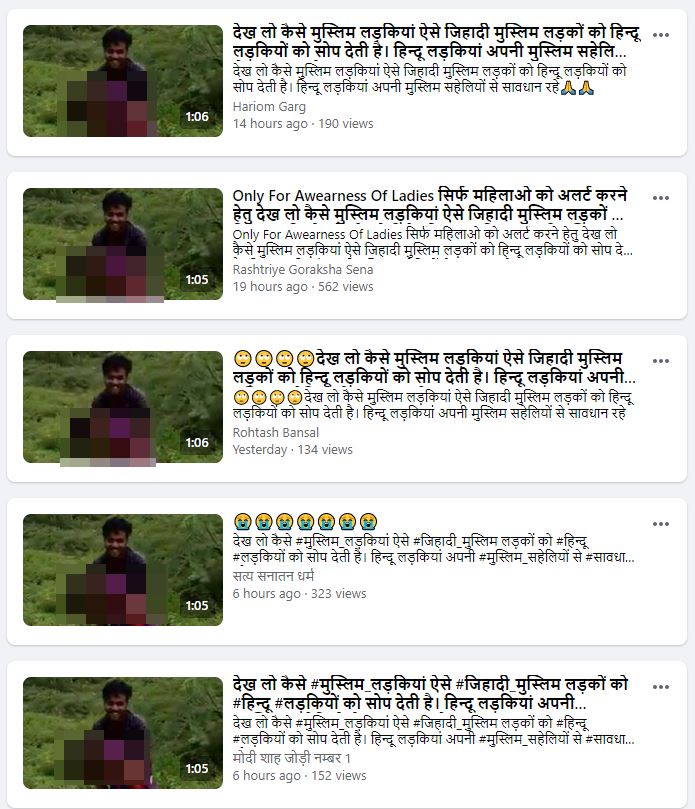Screen dimensions: 695x809
Task: Open मोदी शाह जोड़ी नम्बर 1 page link
Action: point(292,758)
